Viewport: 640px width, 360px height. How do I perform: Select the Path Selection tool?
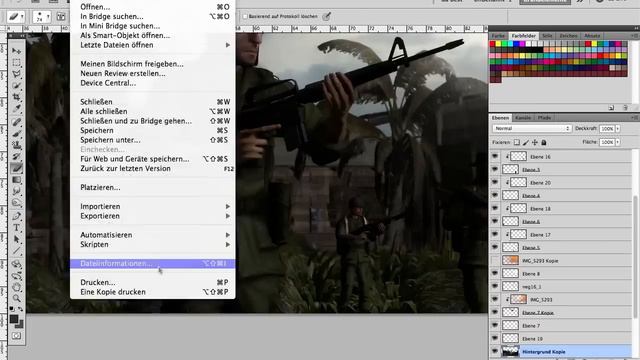[16, 239]
